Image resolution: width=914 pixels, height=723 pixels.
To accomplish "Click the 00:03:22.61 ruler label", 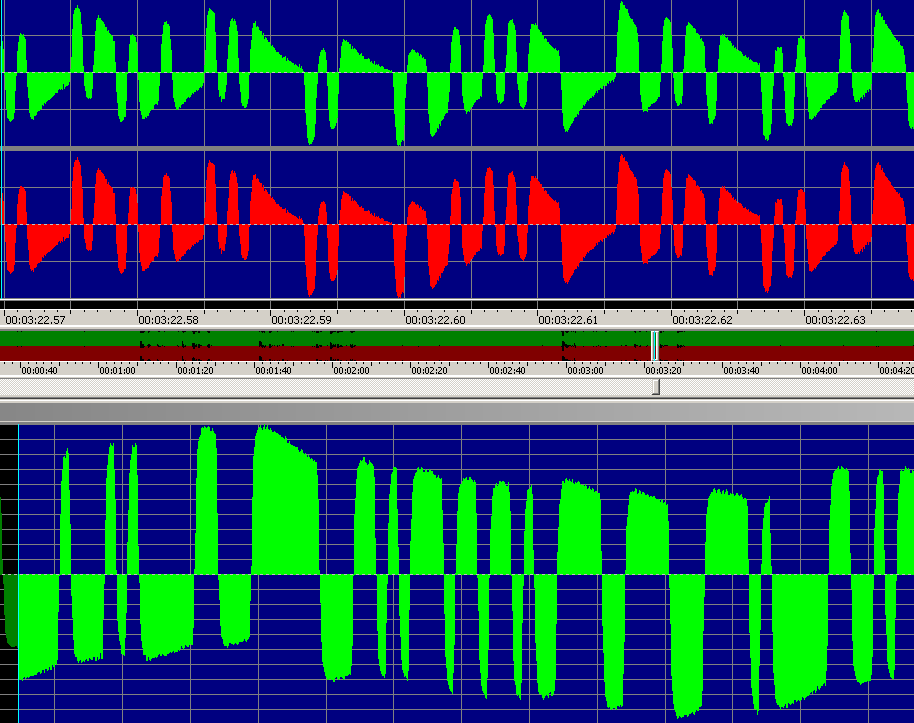I will 568,320.
